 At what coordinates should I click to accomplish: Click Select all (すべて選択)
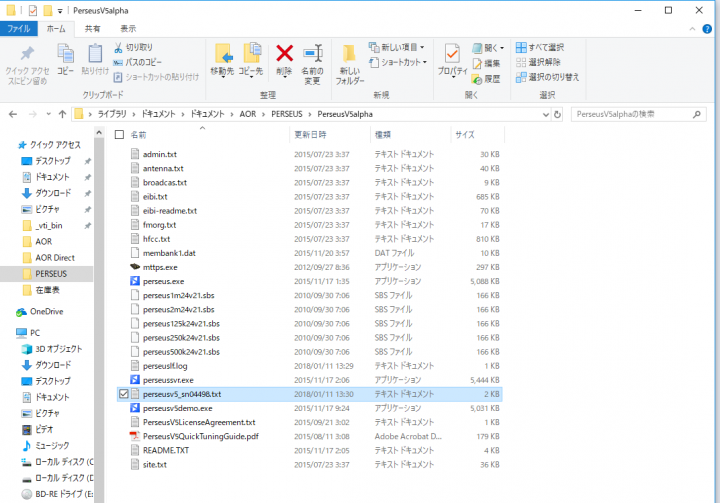(x=540, y=47)
